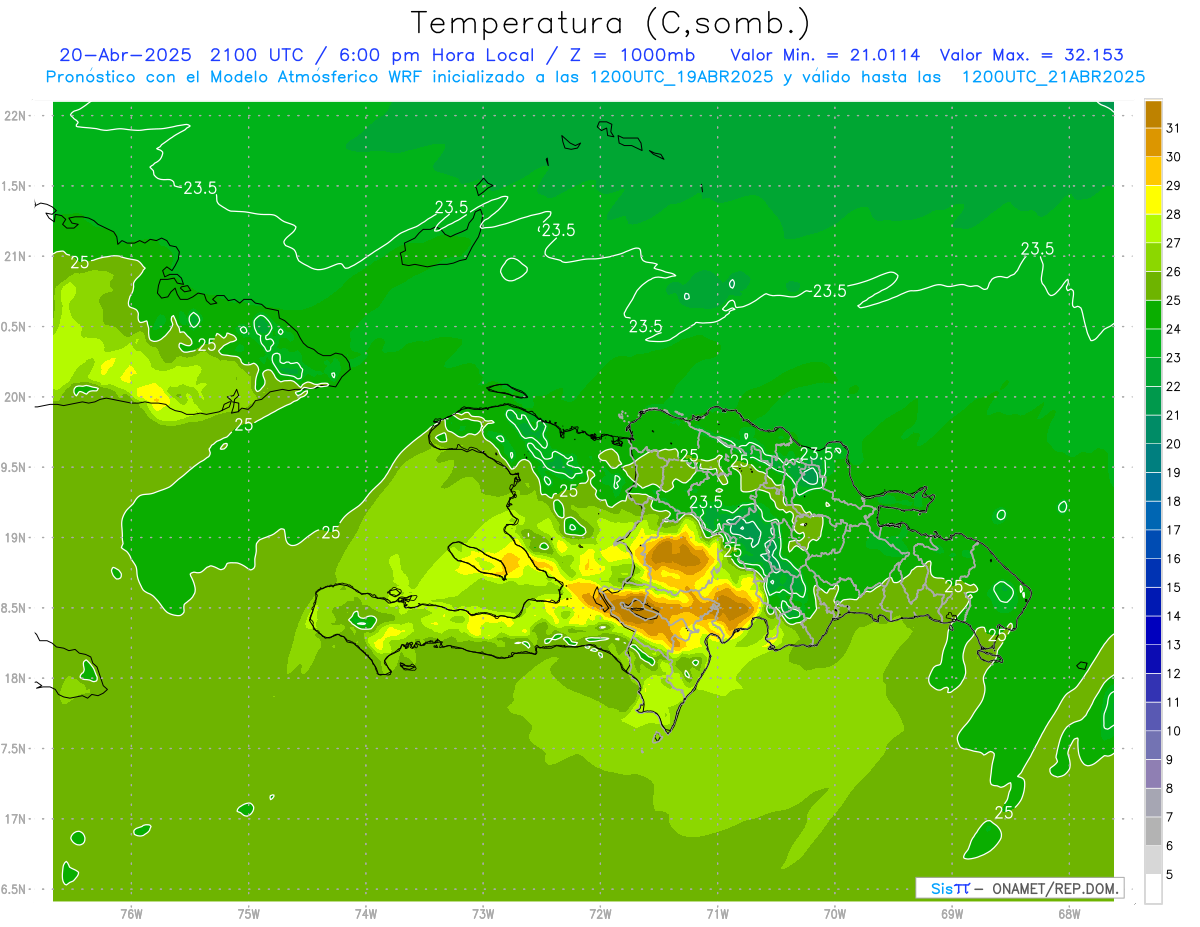The width and height of the screenshot is (1200, 927).
Task: Click the "21N" latitude axis label
Action: (16, 256)
